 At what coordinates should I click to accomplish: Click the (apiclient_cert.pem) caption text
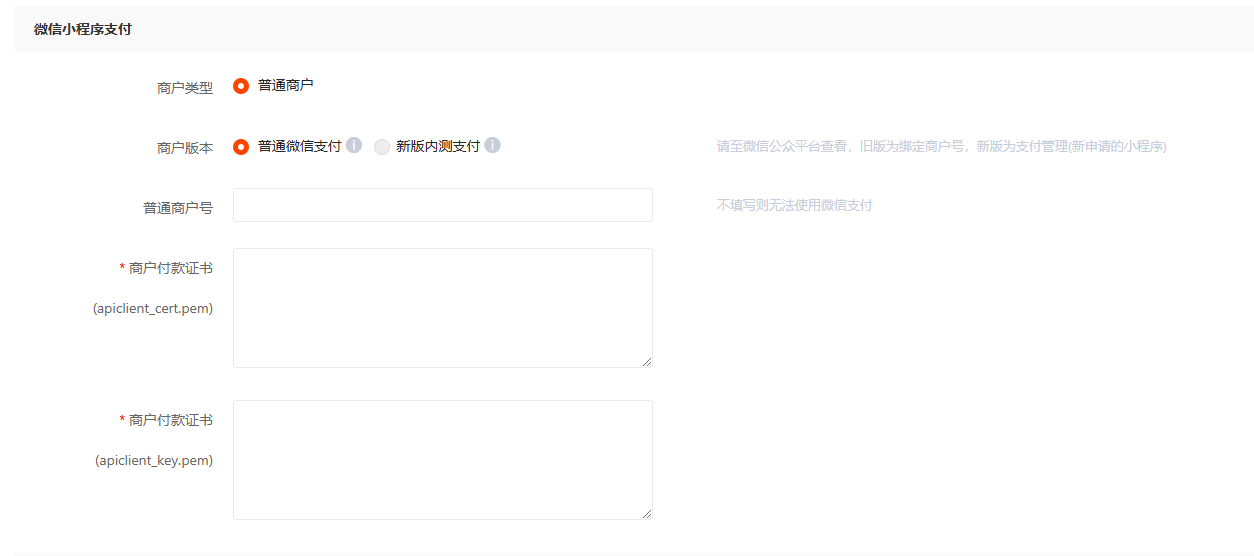point(153,308)
